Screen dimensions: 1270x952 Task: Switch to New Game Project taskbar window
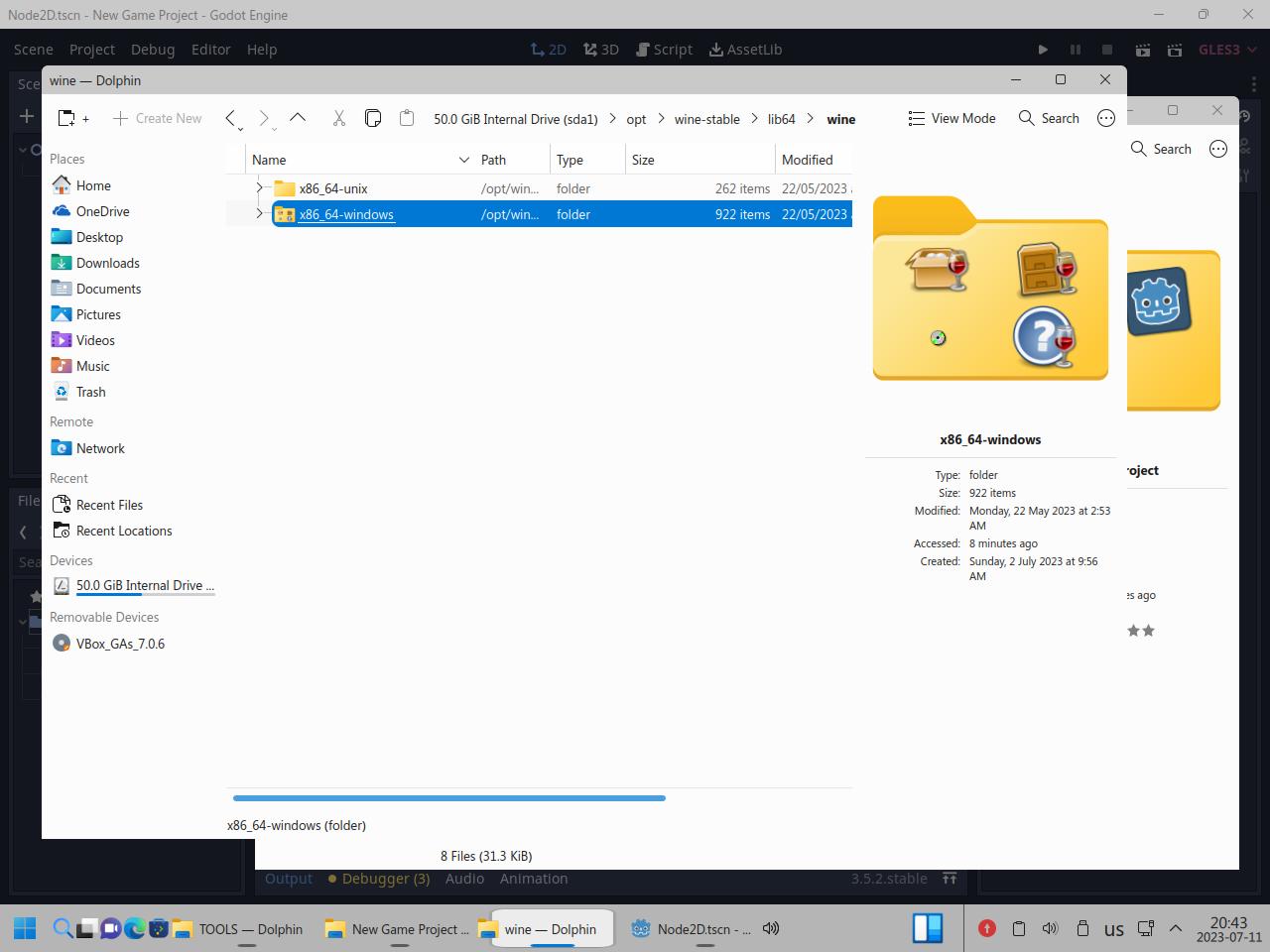pyautogui.click(x=398, y=929)
